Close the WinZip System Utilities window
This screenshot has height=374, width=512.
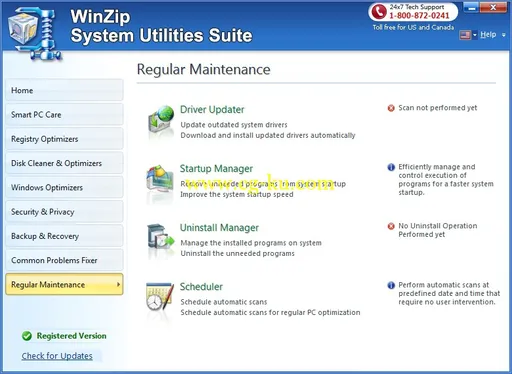click(x=493, y=7)
